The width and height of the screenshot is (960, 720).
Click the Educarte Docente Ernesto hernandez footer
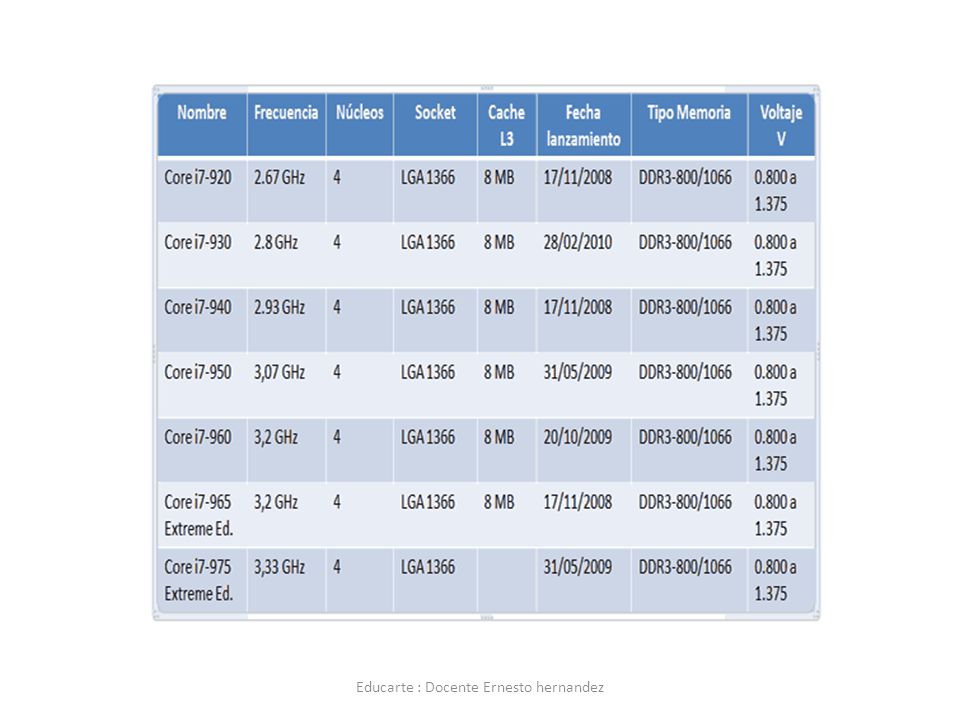point(480,687)
